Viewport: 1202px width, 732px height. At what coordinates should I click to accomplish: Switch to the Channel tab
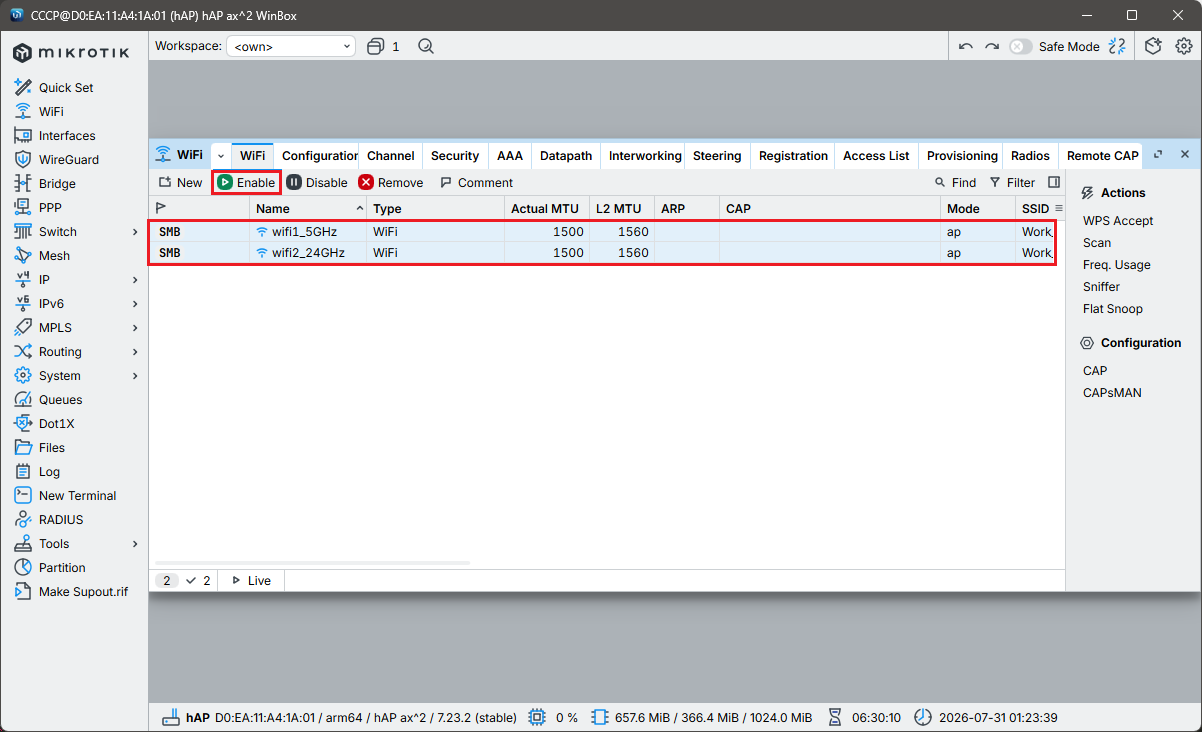pos(391,155)
